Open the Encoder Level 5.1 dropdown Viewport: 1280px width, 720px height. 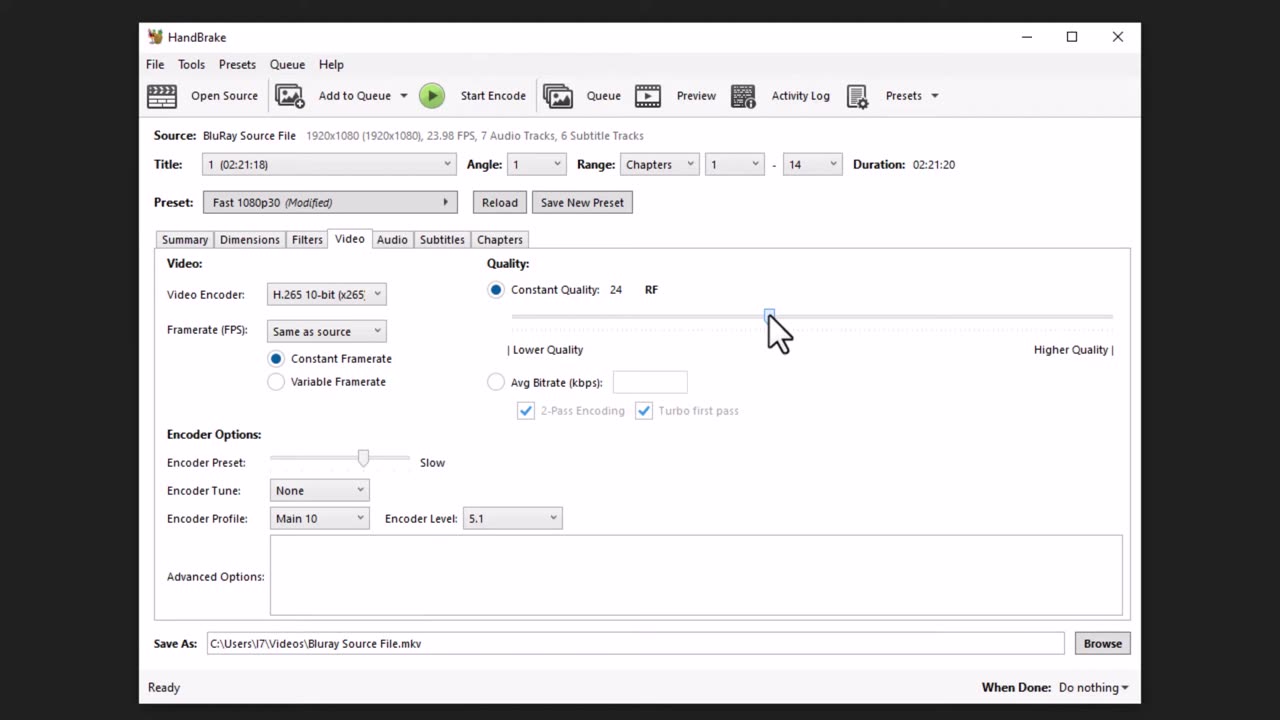[512, 519]
